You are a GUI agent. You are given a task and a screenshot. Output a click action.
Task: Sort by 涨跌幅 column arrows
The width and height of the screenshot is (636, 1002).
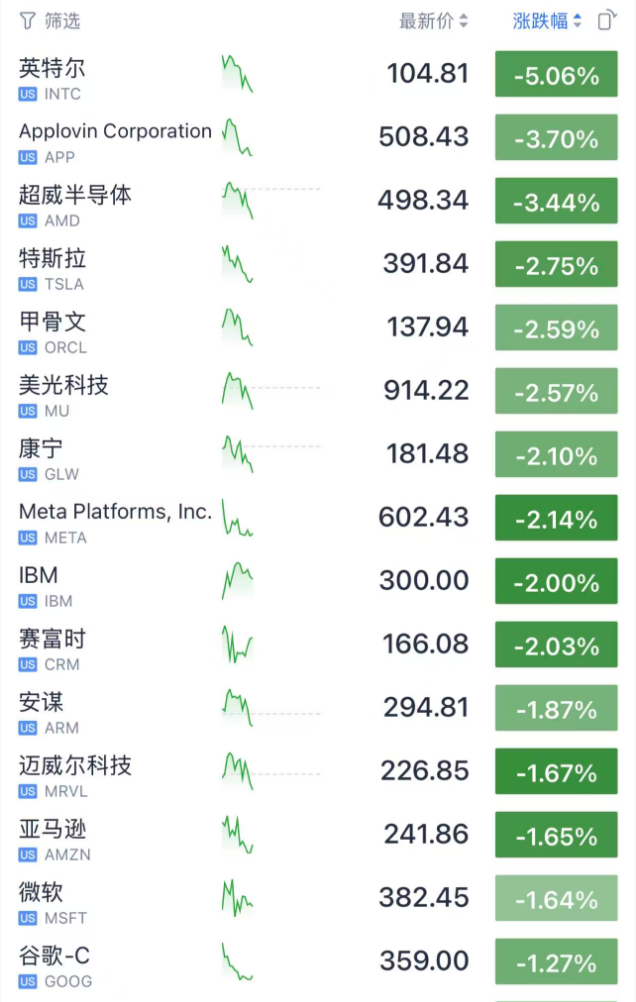[x=577, y=21]
